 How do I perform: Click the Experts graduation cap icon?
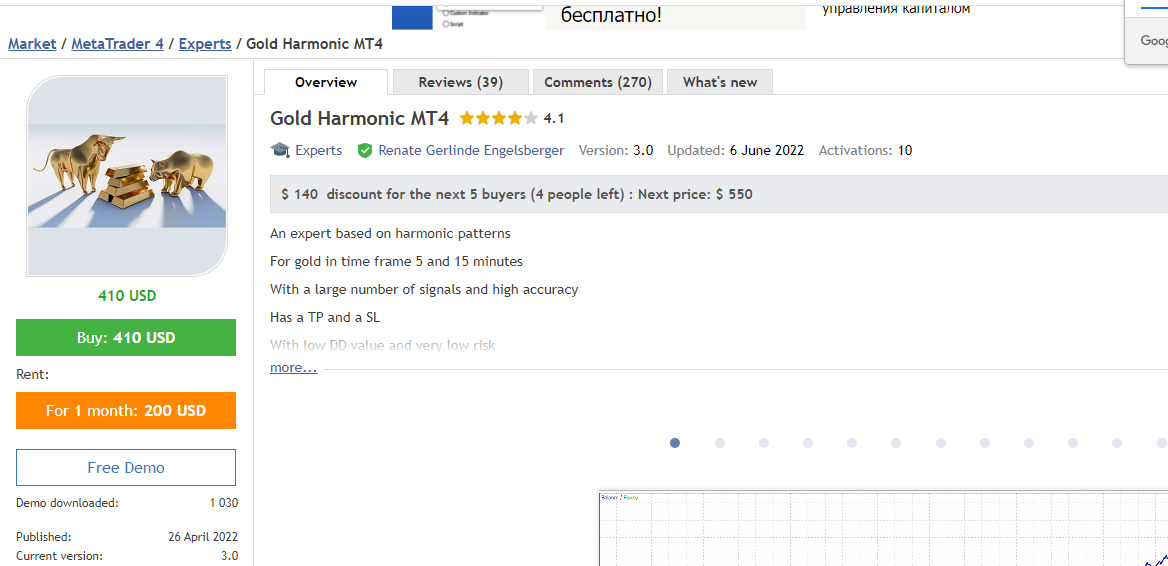[280, 150]
